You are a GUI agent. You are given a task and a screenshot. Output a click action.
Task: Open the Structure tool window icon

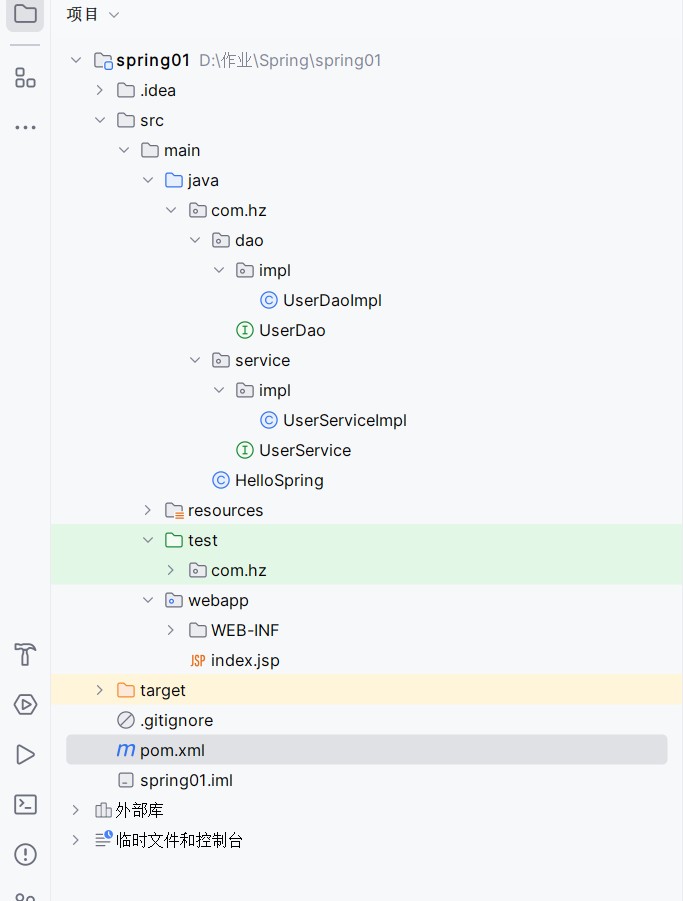tap(25, 77)
